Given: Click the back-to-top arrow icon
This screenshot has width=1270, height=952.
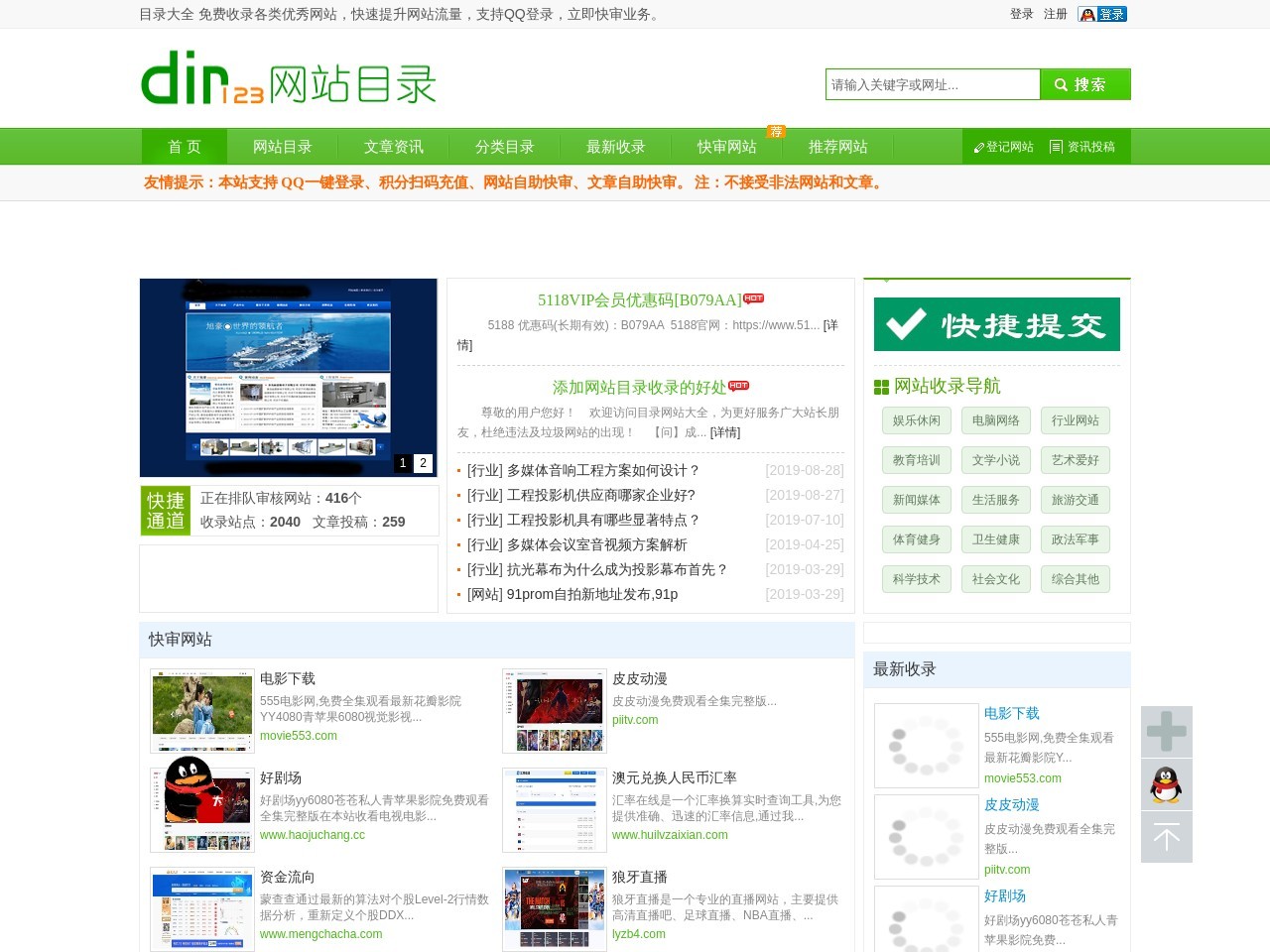Looking at the screenshot, I should coord(1166,837).
